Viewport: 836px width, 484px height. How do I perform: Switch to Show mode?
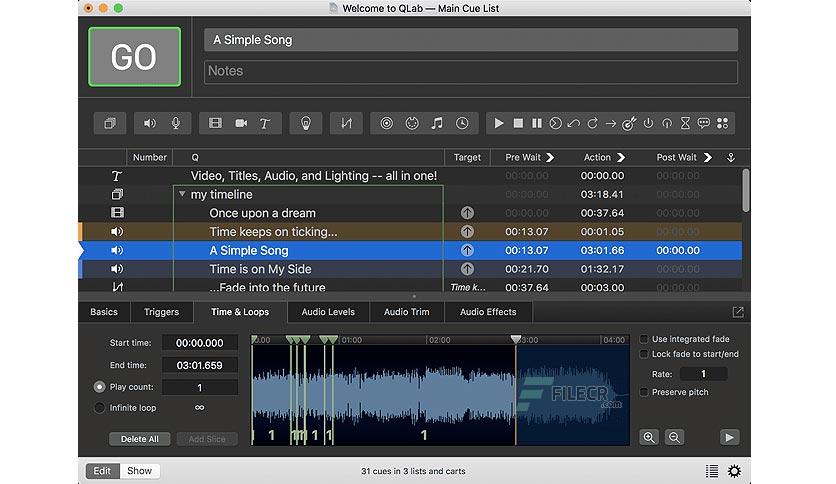(x=140, y=471)
